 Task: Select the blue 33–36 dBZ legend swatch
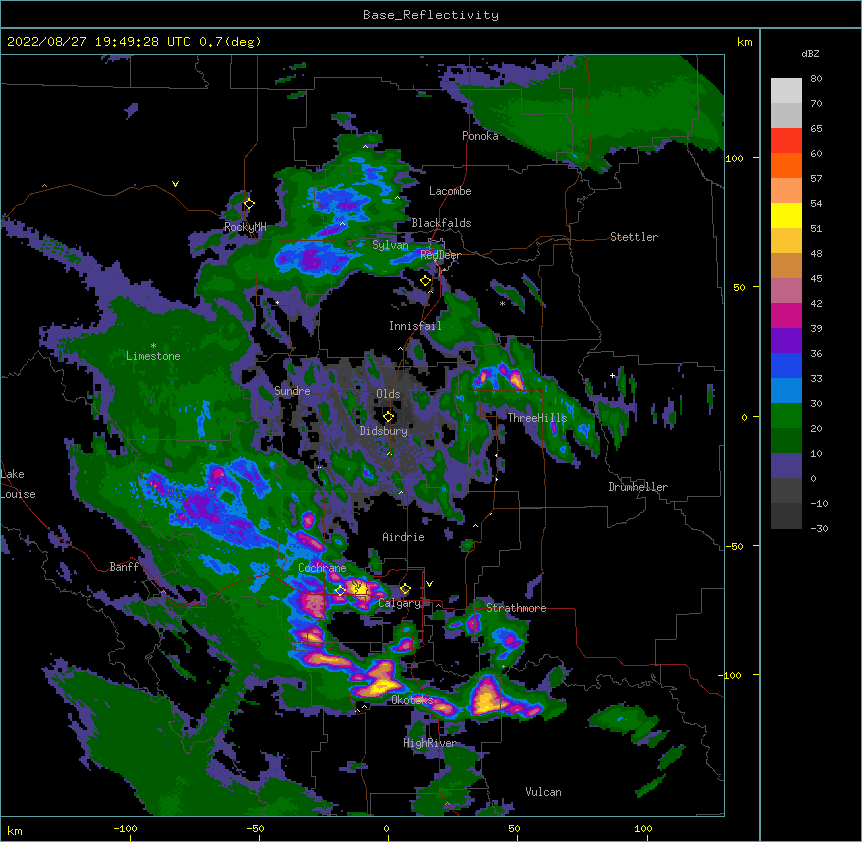[x=786, y=366]
